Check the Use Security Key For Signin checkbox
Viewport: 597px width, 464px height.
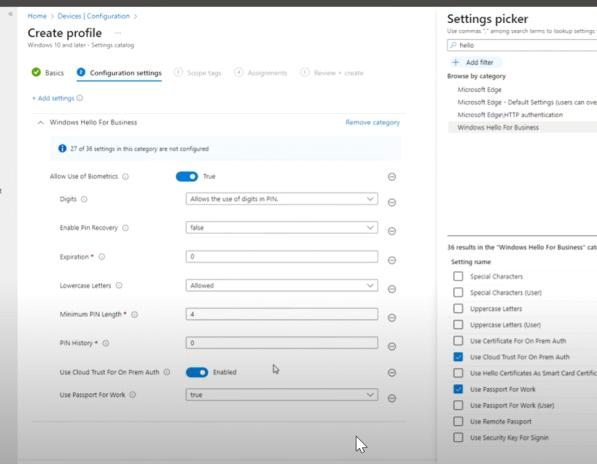pos(458,437)
